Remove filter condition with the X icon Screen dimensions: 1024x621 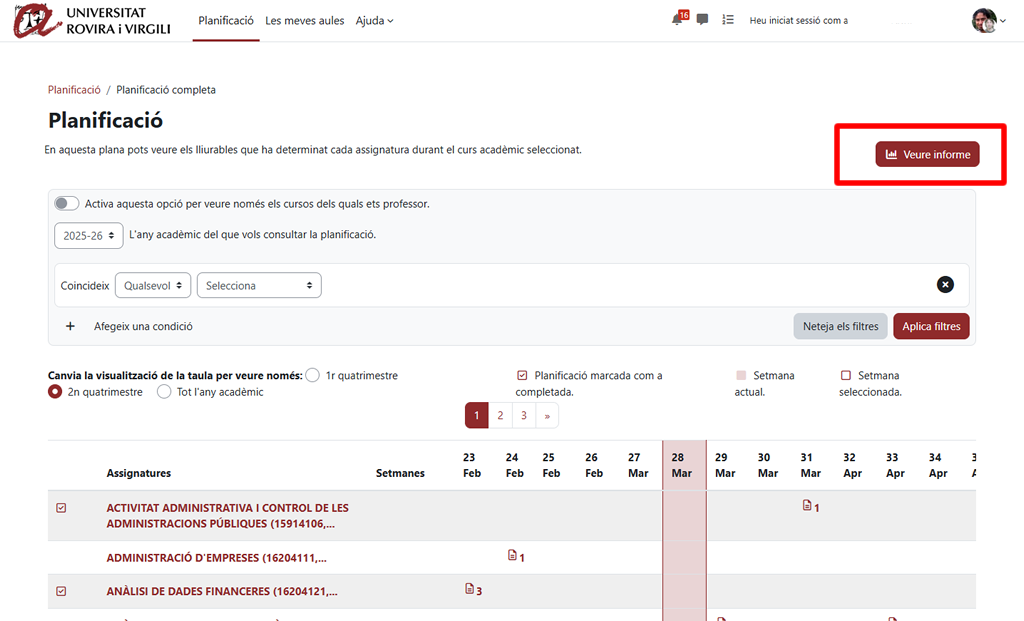tap(945, 285)
